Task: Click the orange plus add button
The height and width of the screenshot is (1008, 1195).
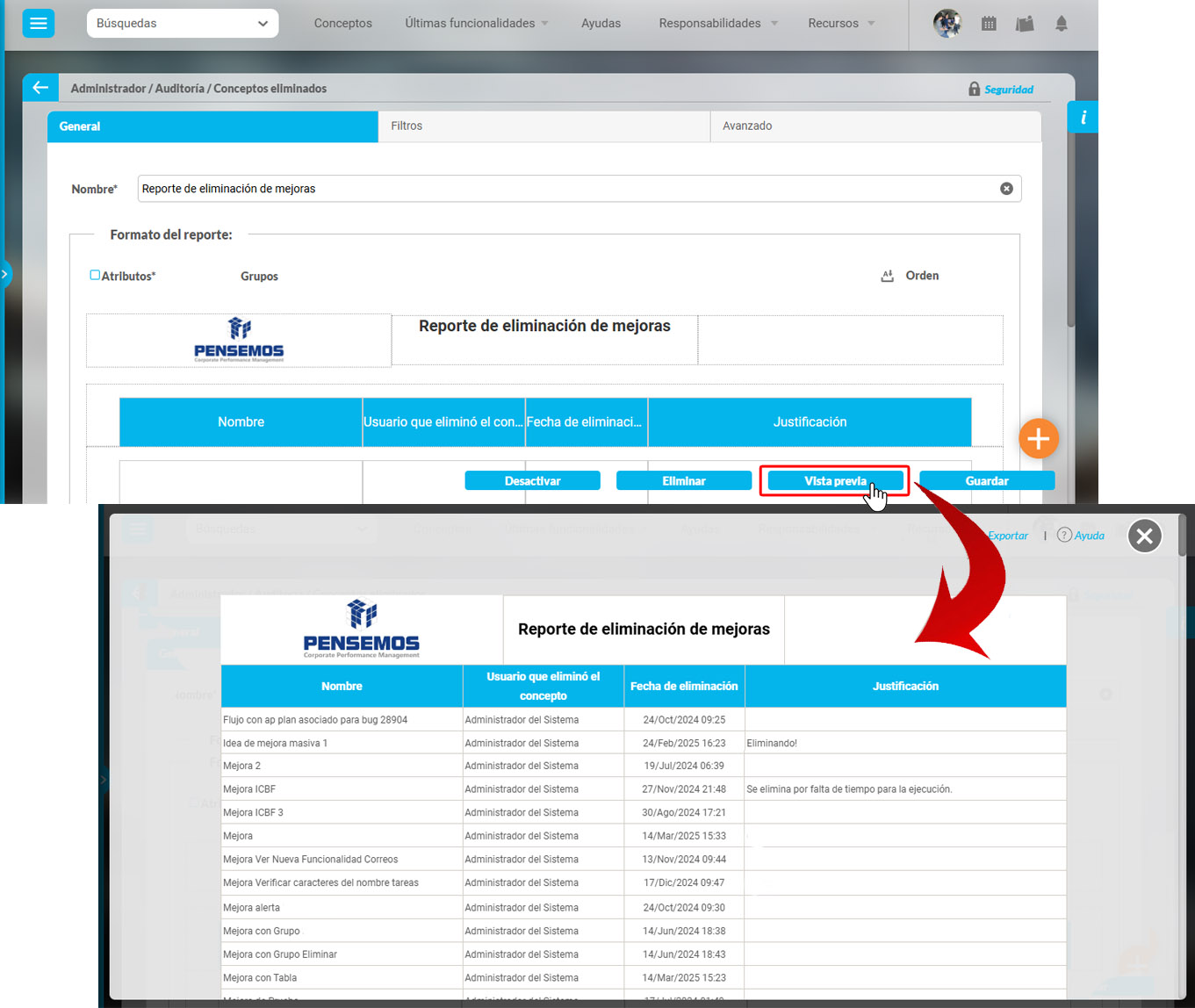Action: [x=1039, y=438]
